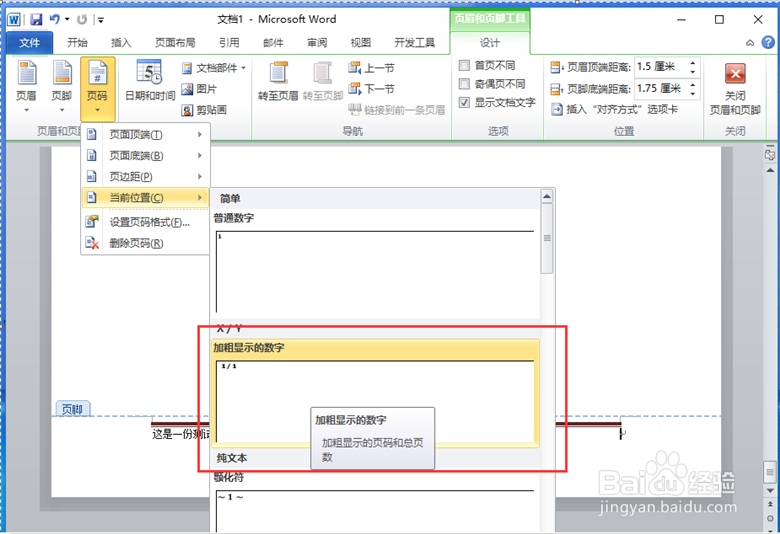Increase 页眉顶端距离 with the up spinner
The image size is (780, 534).
pos(692,62)
